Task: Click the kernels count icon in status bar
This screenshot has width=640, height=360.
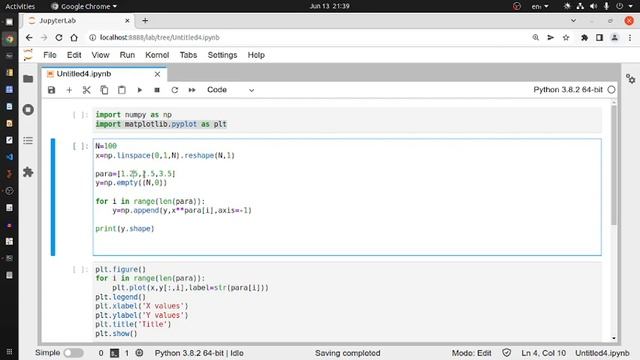Action: pos(139,353)
